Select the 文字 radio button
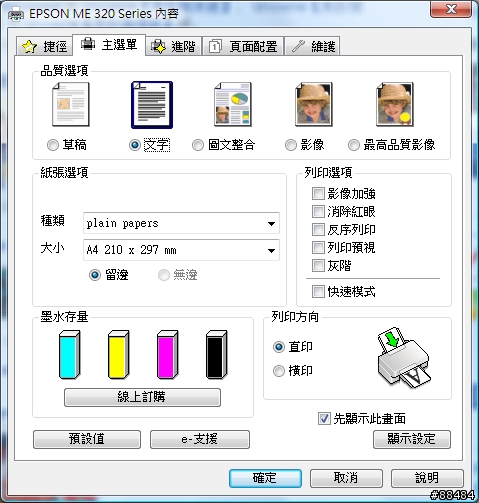The height and width of the screenshot is (503, 479). pyautogui.click(x=135, y=145)
